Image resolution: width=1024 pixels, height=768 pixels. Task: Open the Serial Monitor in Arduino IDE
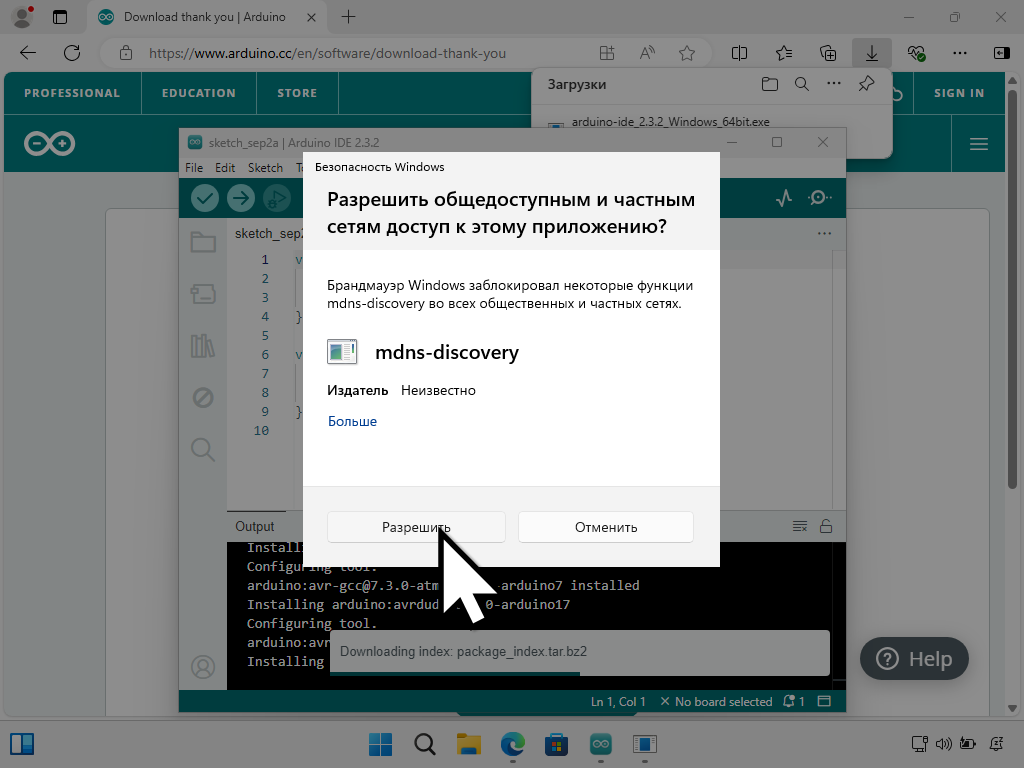click(820, 197)
